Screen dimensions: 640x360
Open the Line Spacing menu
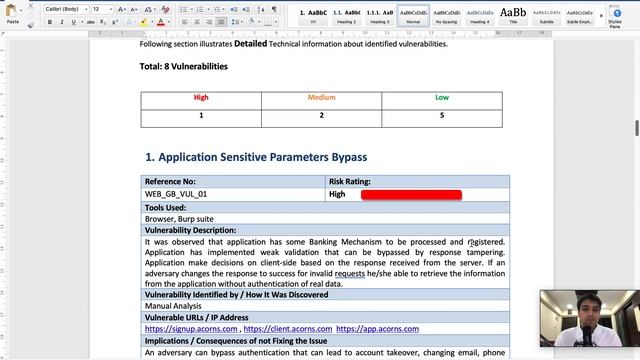236,22
